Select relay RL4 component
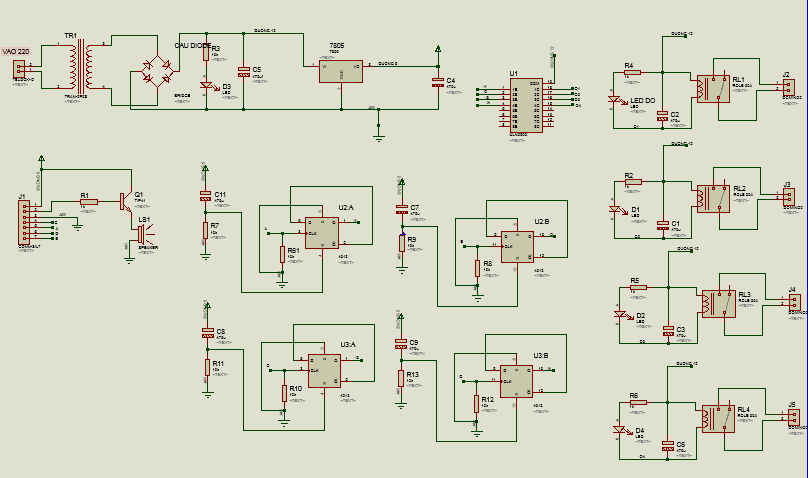This screenshot has height=478, width=808. pyautogui.click(x=718, y=418)
